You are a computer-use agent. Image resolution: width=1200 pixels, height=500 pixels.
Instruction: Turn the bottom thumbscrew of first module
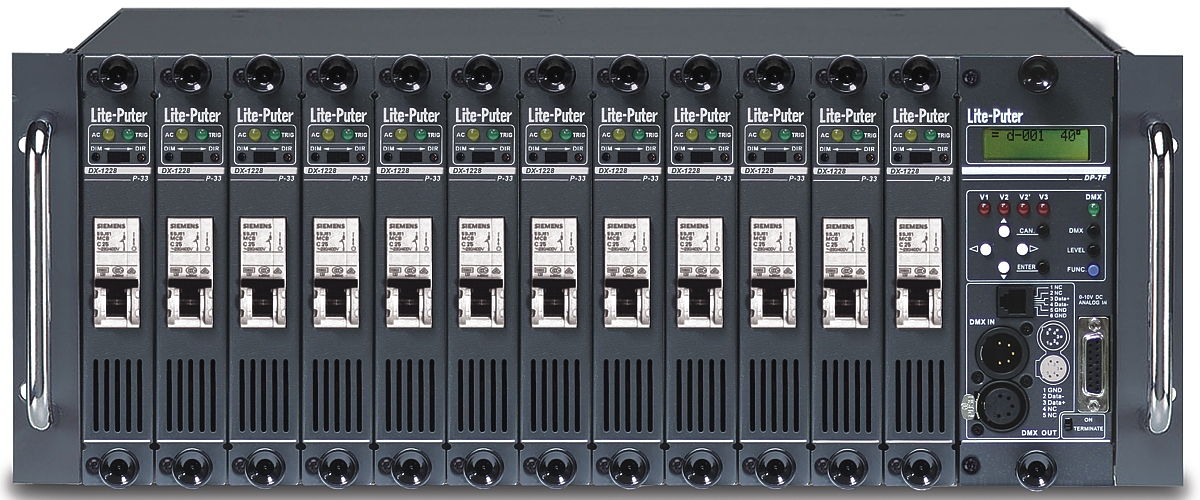tap(119, 466)
